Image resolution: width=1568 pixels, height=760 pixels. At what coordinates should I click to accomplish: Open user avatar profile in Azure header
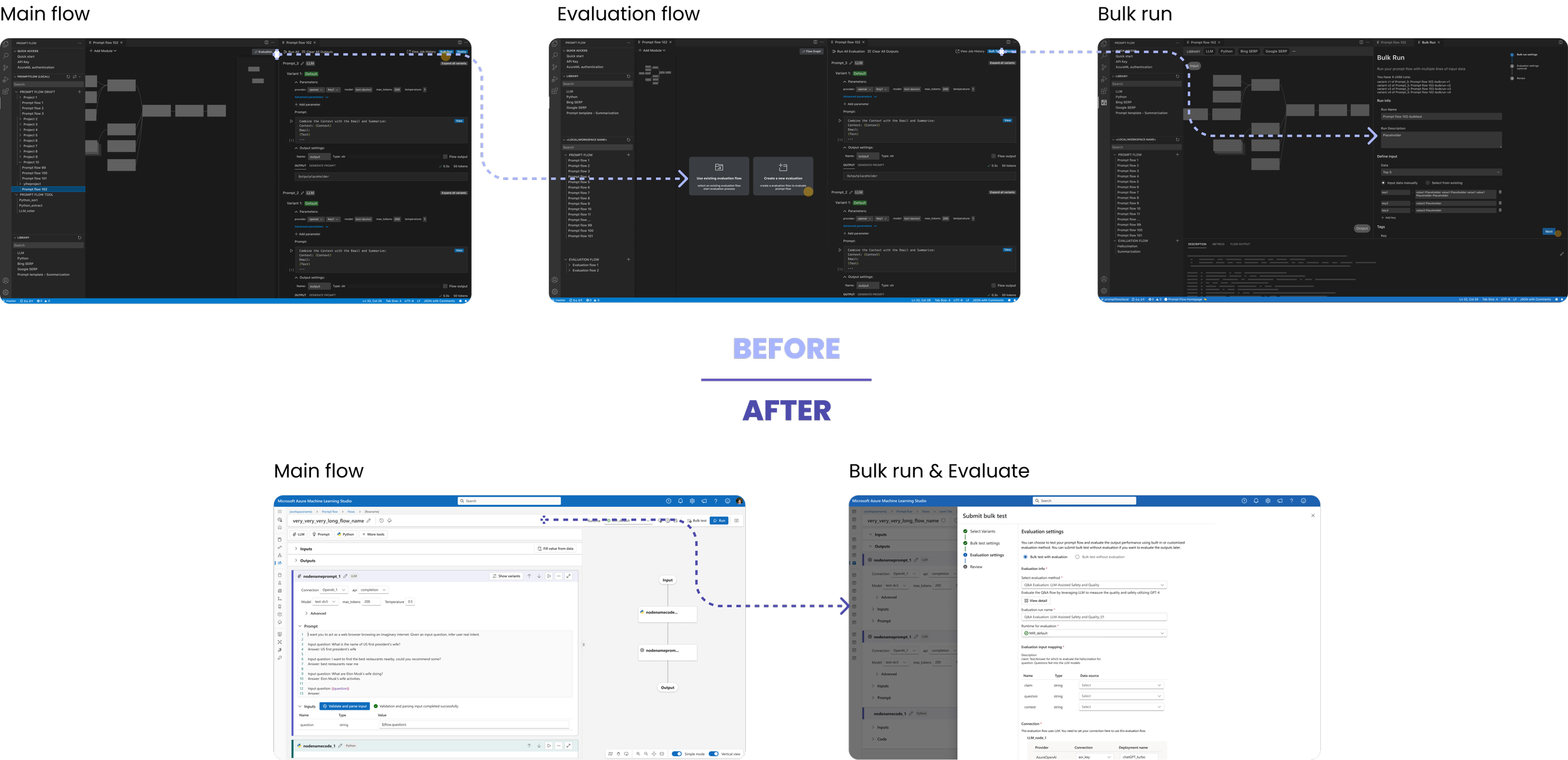739,501
